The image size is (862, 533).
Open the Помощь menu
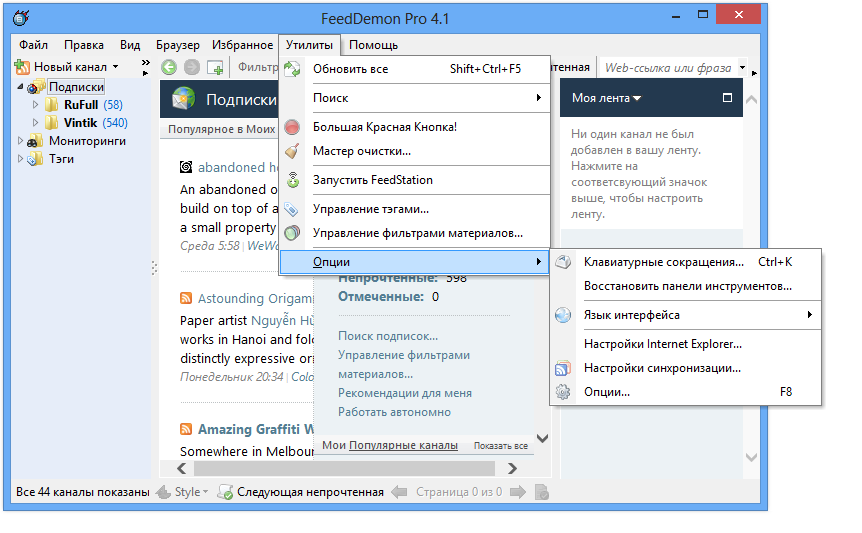[x=373, y=45]
